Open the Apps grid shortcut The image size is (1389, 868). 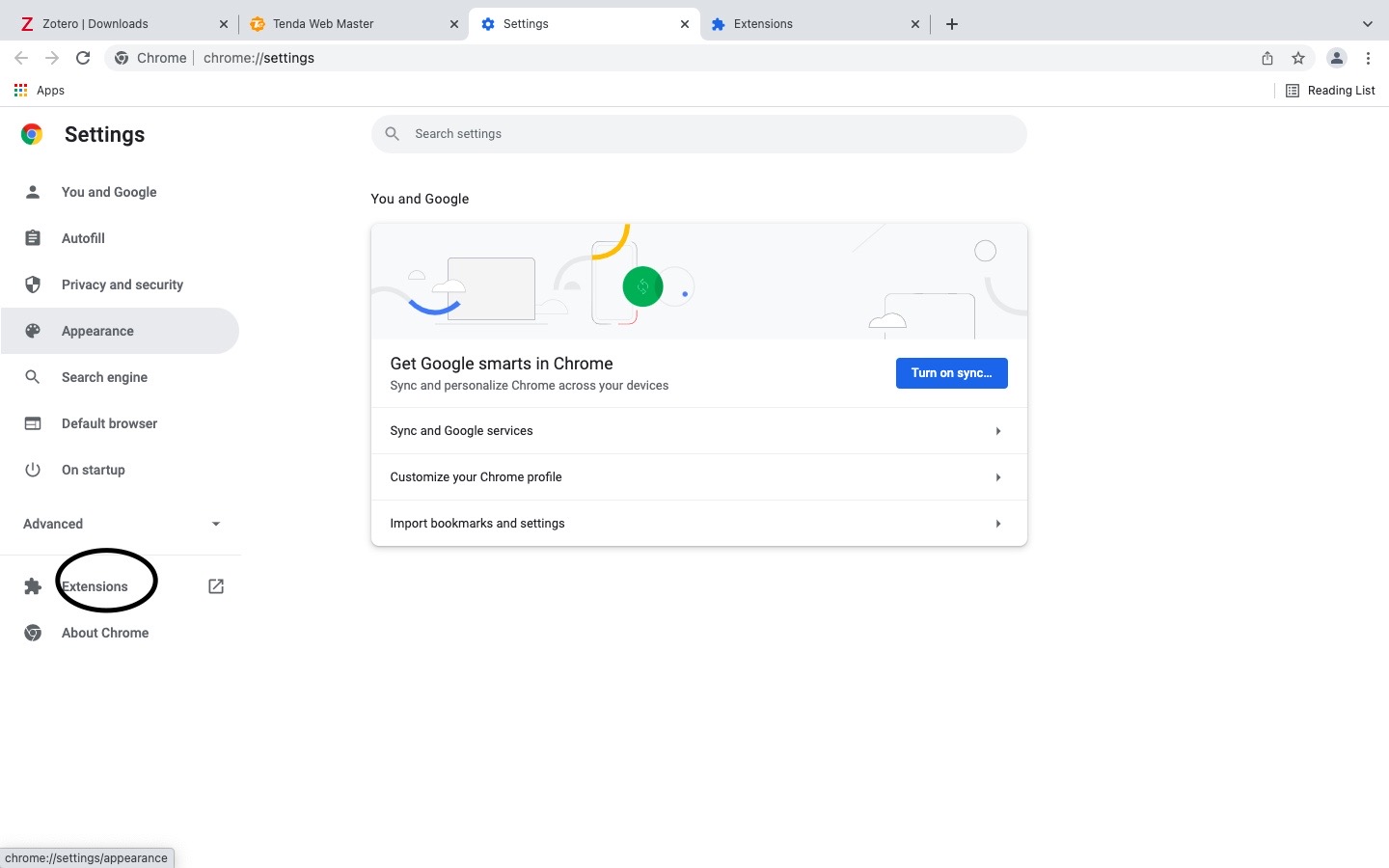point(39,90)
